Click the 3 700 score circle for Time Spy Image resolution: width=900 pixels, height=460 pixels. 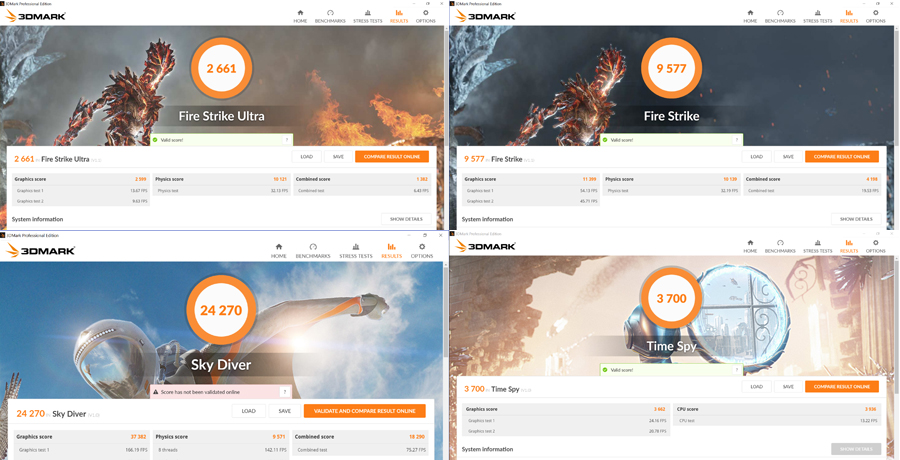coord(672,299)
